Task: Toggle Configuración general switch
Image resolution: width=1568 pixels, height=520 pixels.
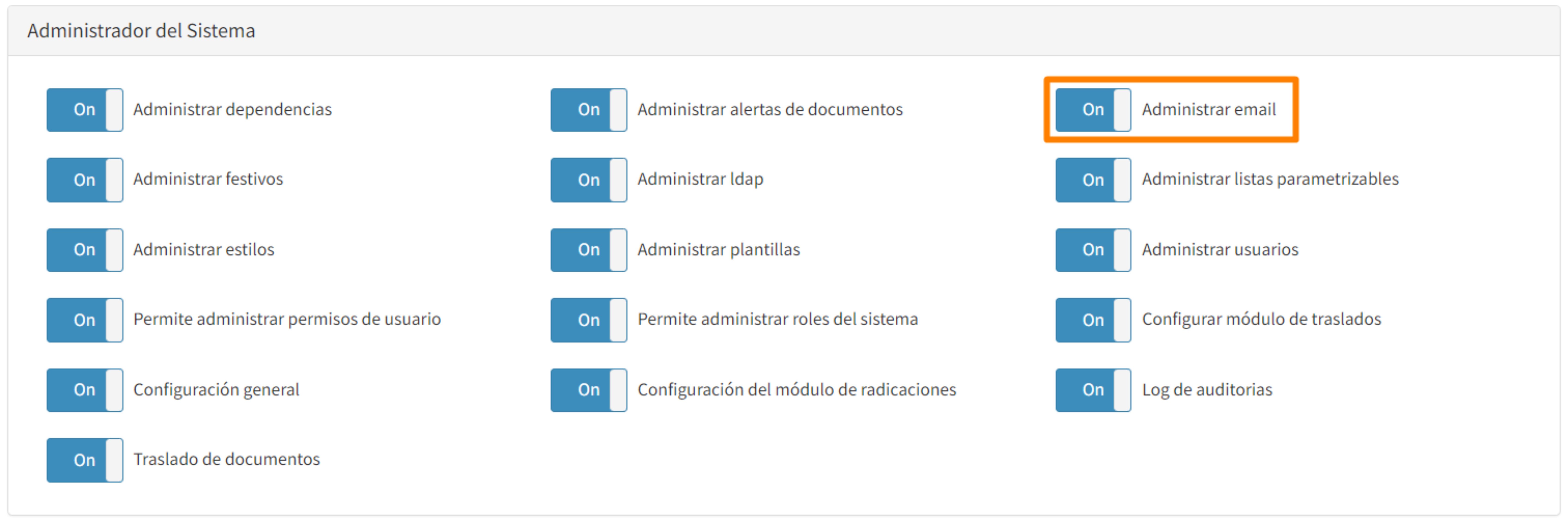Action: (85, 390)
